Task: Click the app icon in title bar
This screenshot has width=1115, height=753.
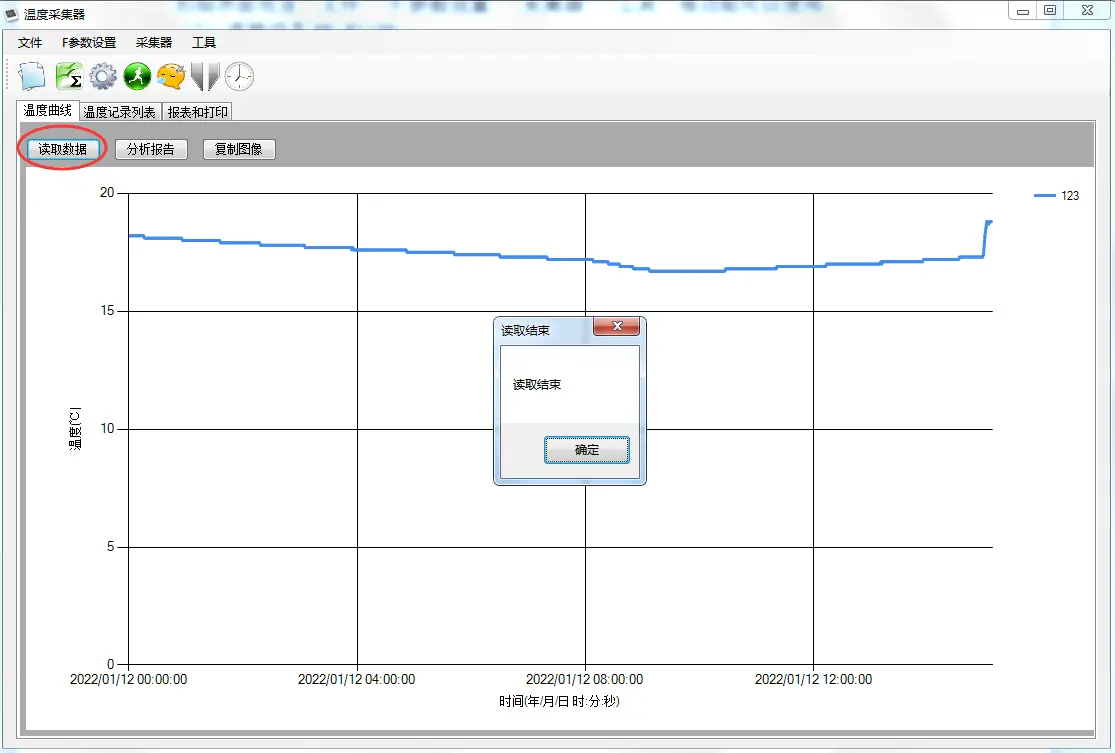Action: coord(12,14)
